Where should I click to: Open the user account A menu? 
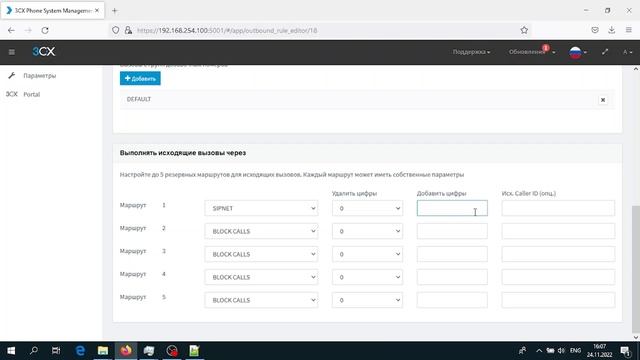627,52
